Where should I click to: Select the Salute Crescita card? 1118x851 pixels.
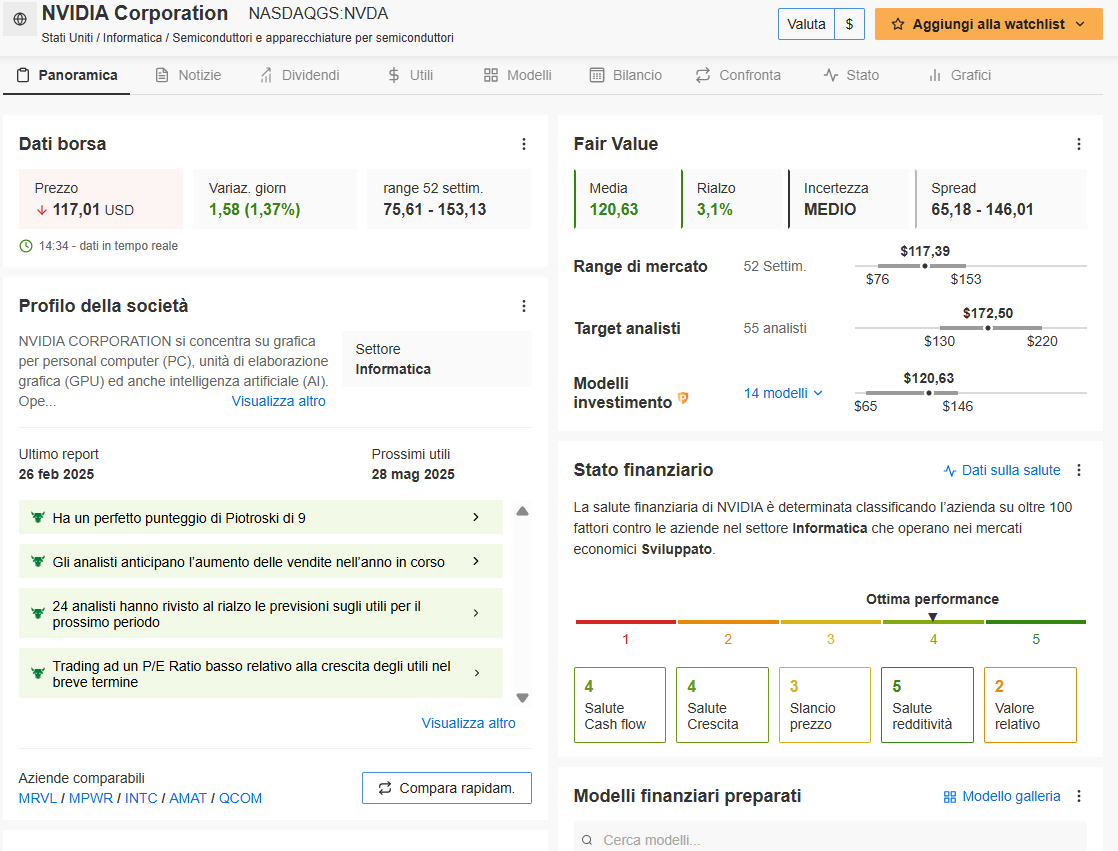tap(722, 705)
